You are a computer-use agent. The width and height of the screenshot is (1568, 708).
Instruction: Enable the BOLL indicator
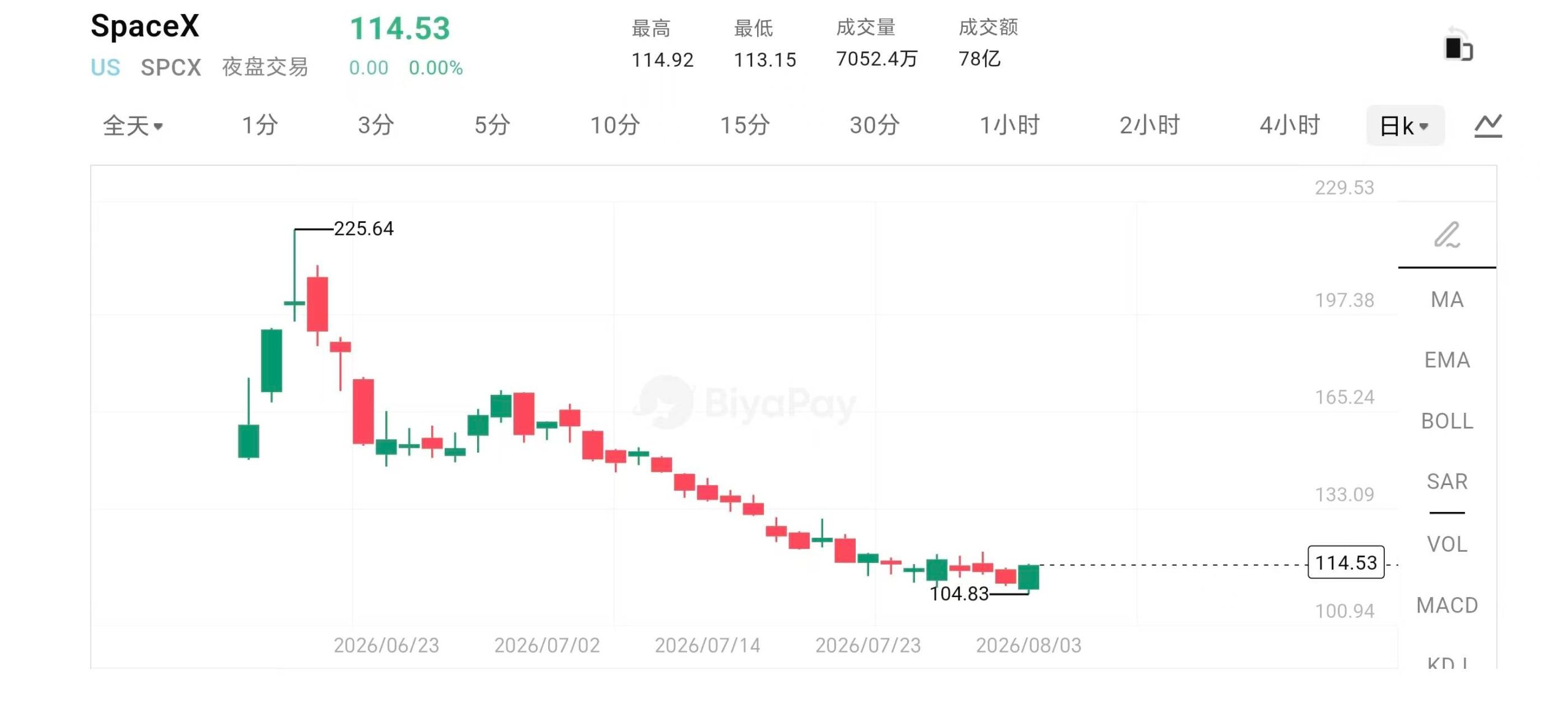point(1447,421)
